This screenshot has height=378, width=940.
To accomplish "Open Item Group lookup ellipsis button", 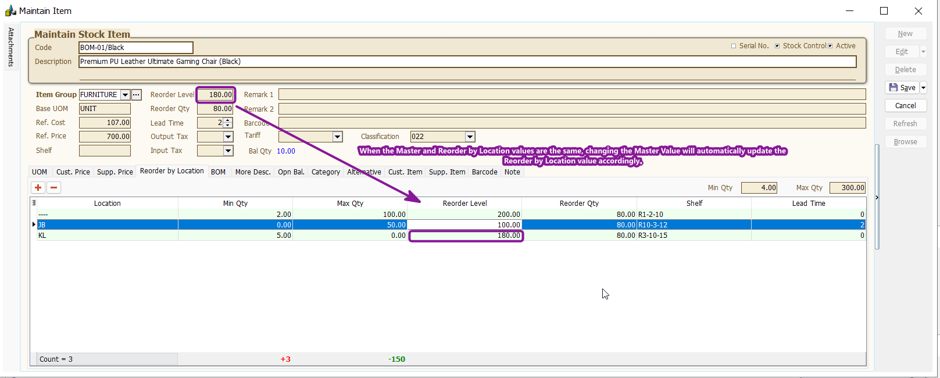I will (x=136, y=95).
